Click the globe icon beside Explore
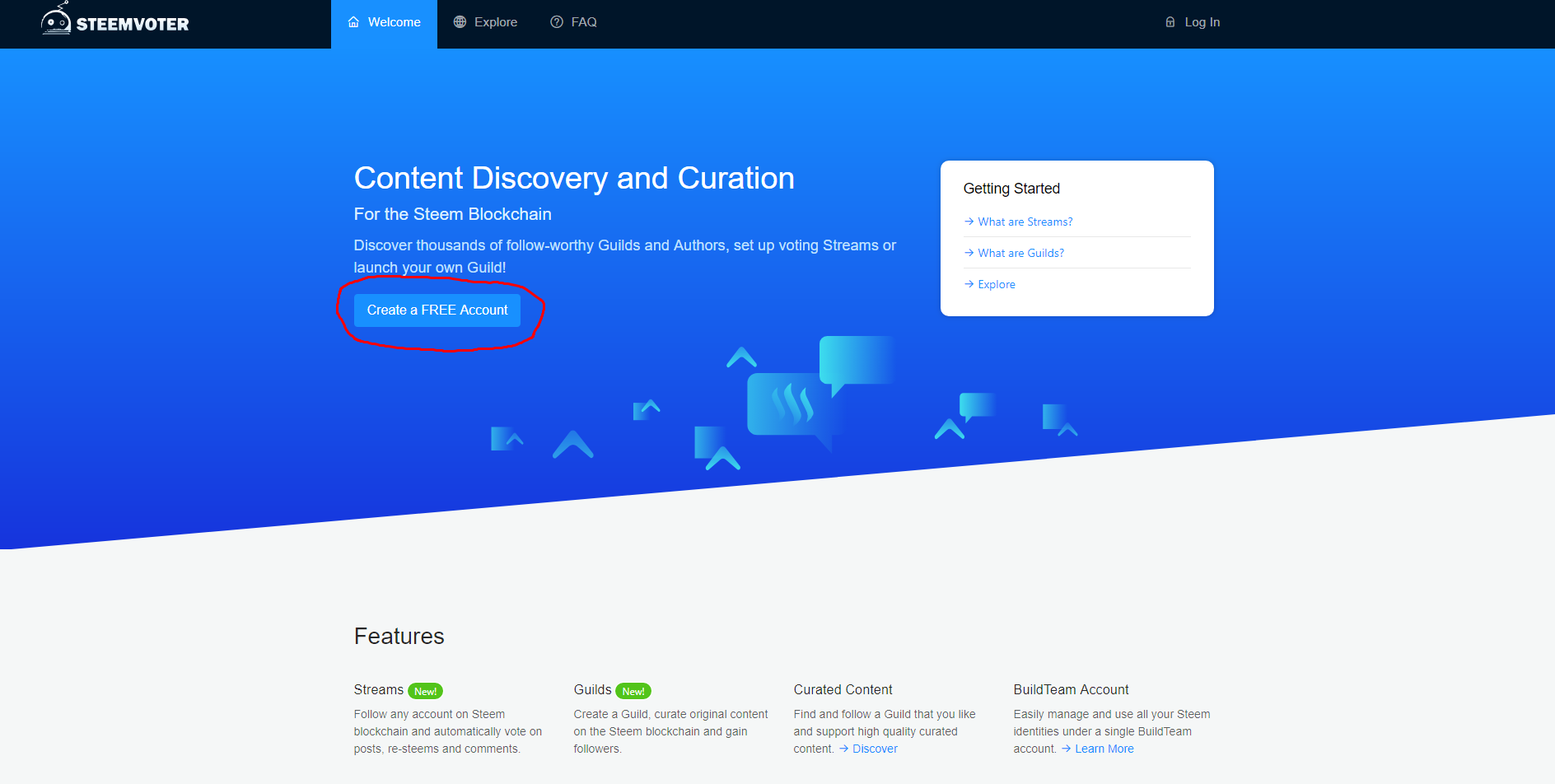1555x784 pixels. click(x=460, y=22)
